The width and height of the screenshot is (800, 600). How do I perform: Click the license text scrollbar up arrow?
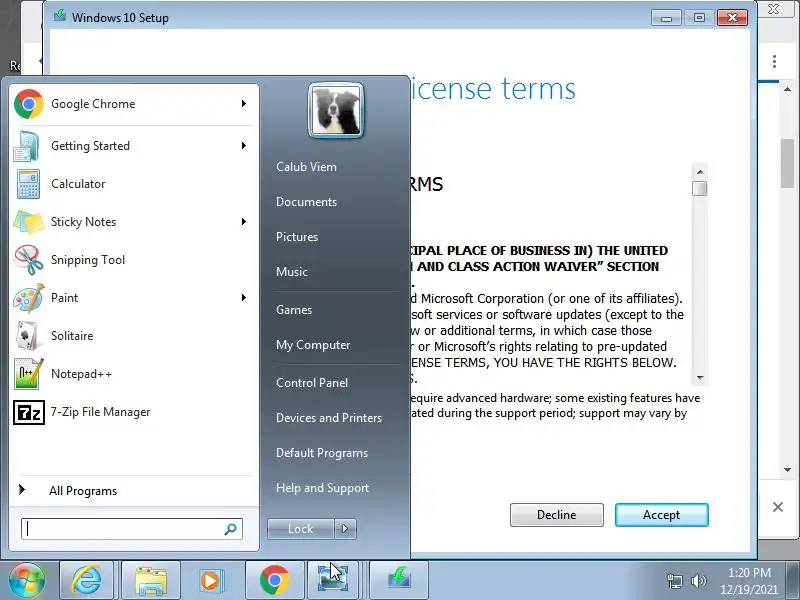pyautogui.click(x=700, y=172)
